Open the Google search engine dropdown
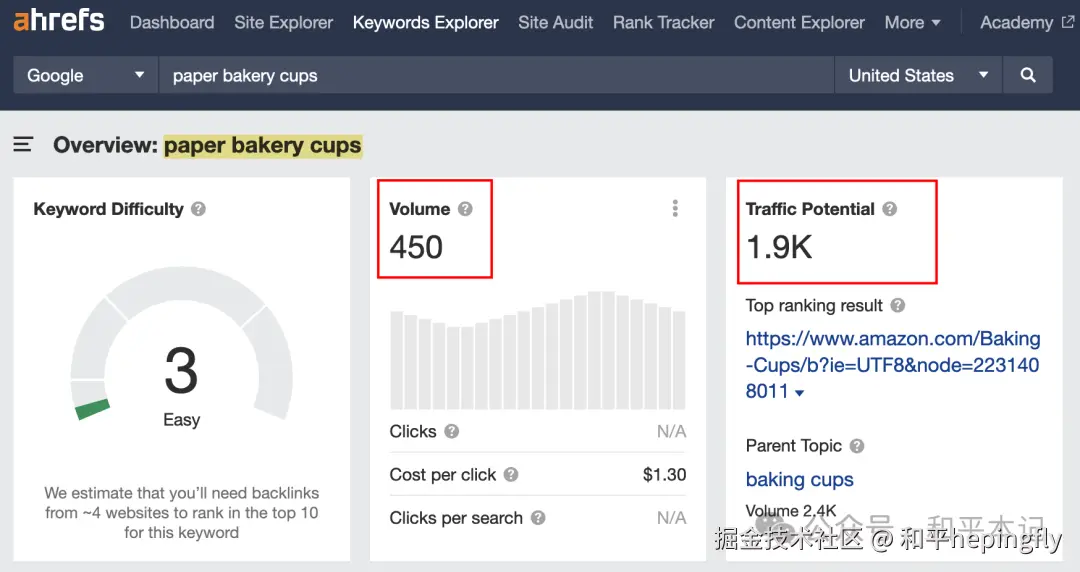 [x=85, y=76]
